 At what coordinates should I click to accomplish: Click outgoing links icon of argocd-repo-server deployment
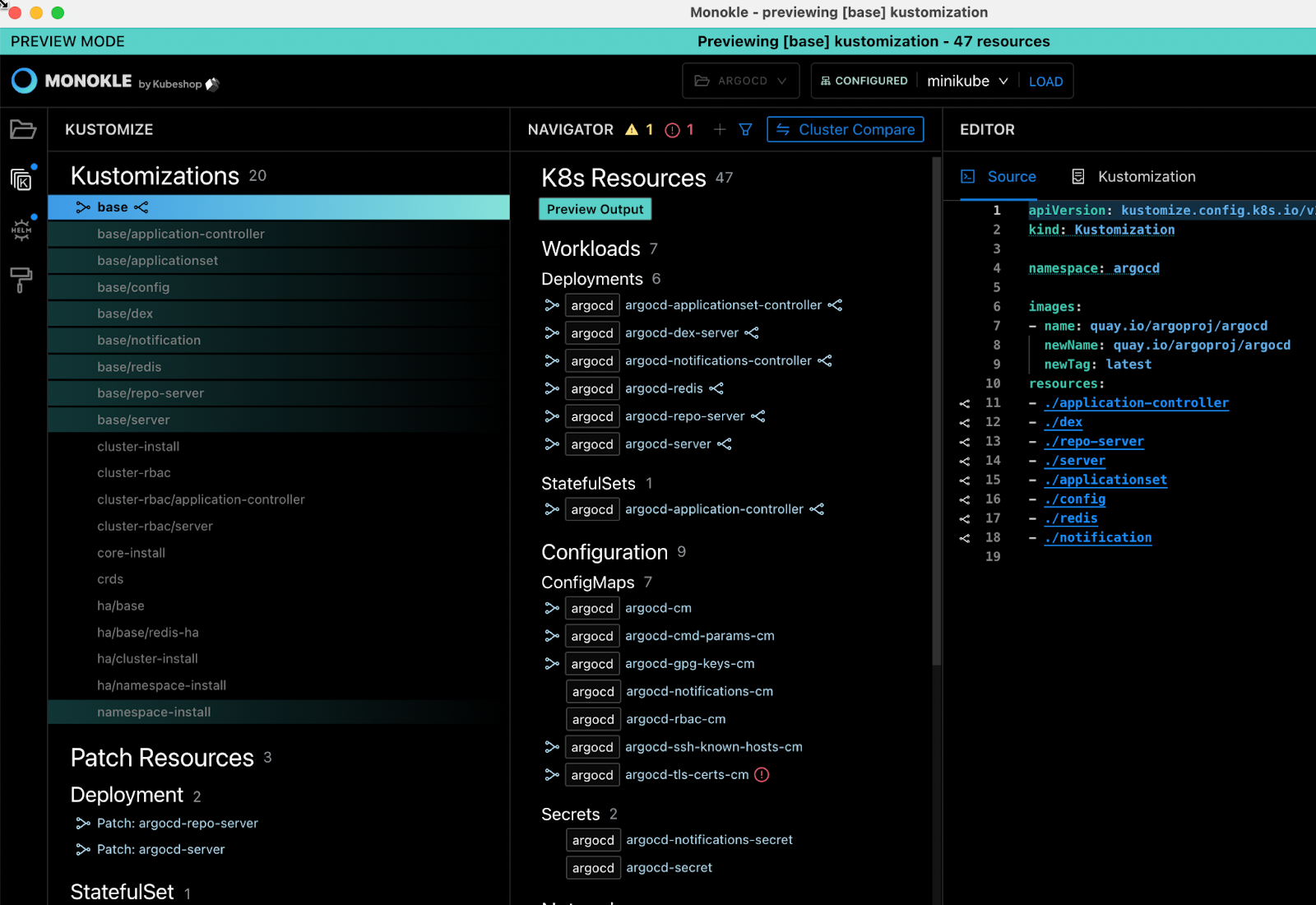coord(758,416)
